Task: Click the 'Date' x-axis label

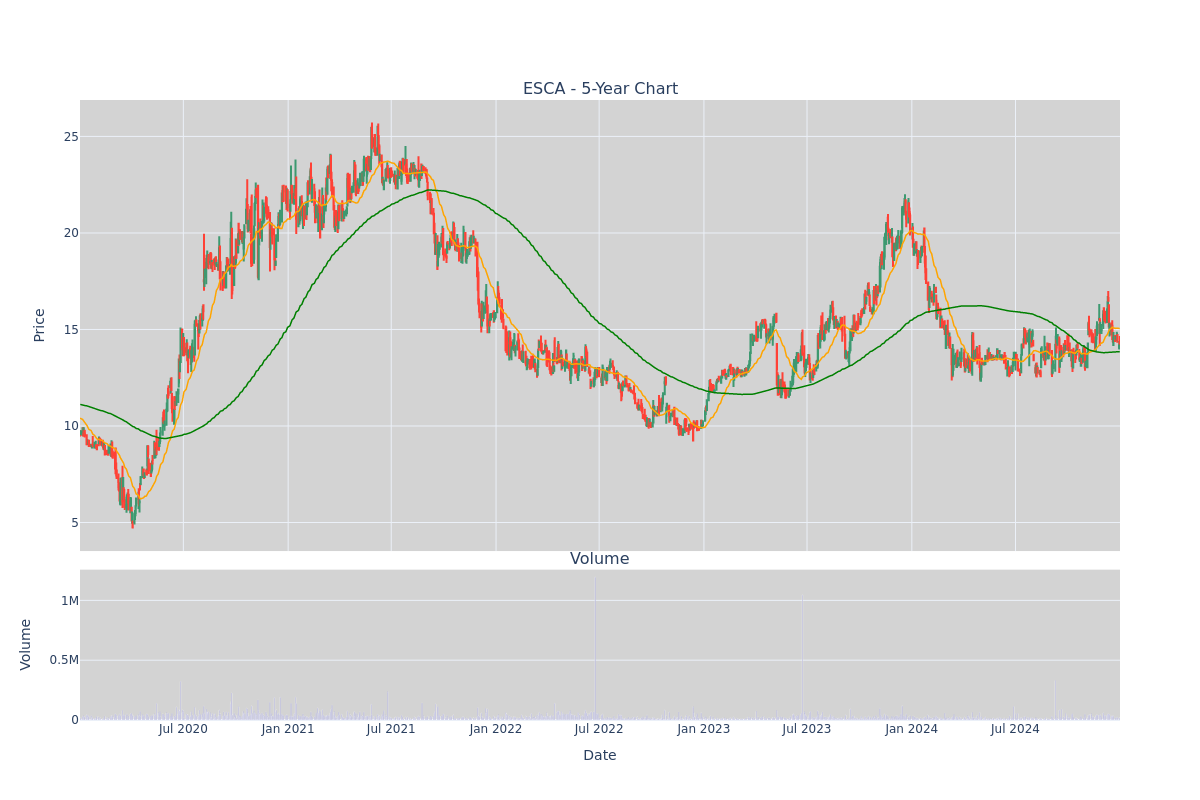Action: (x=600, y=756)
